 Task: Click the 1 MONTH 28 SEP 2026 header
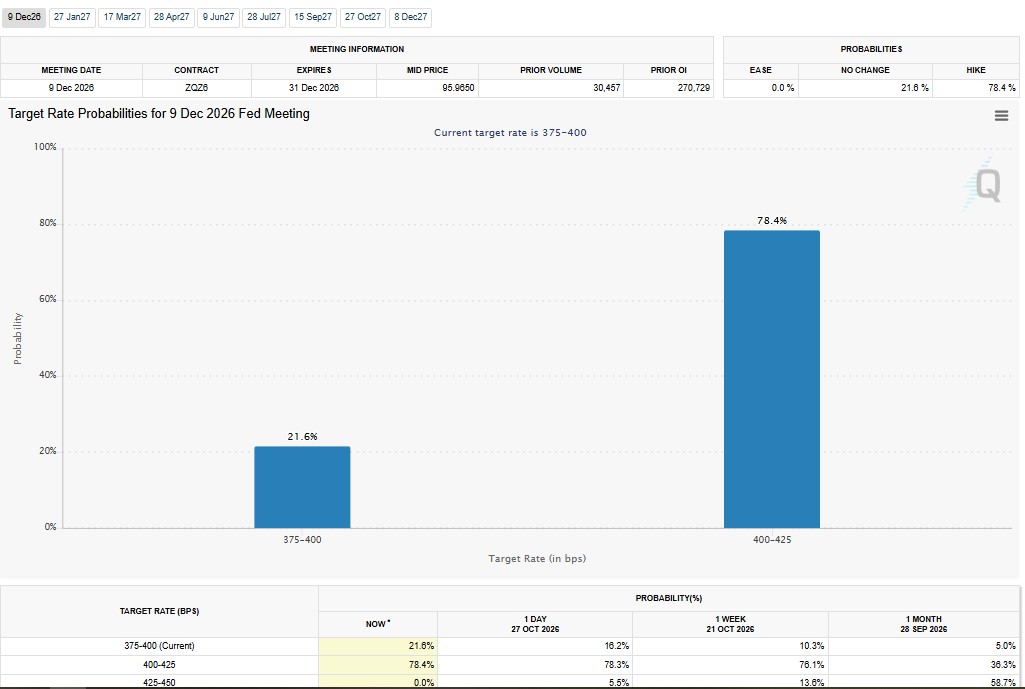click(x=924, y=624)
